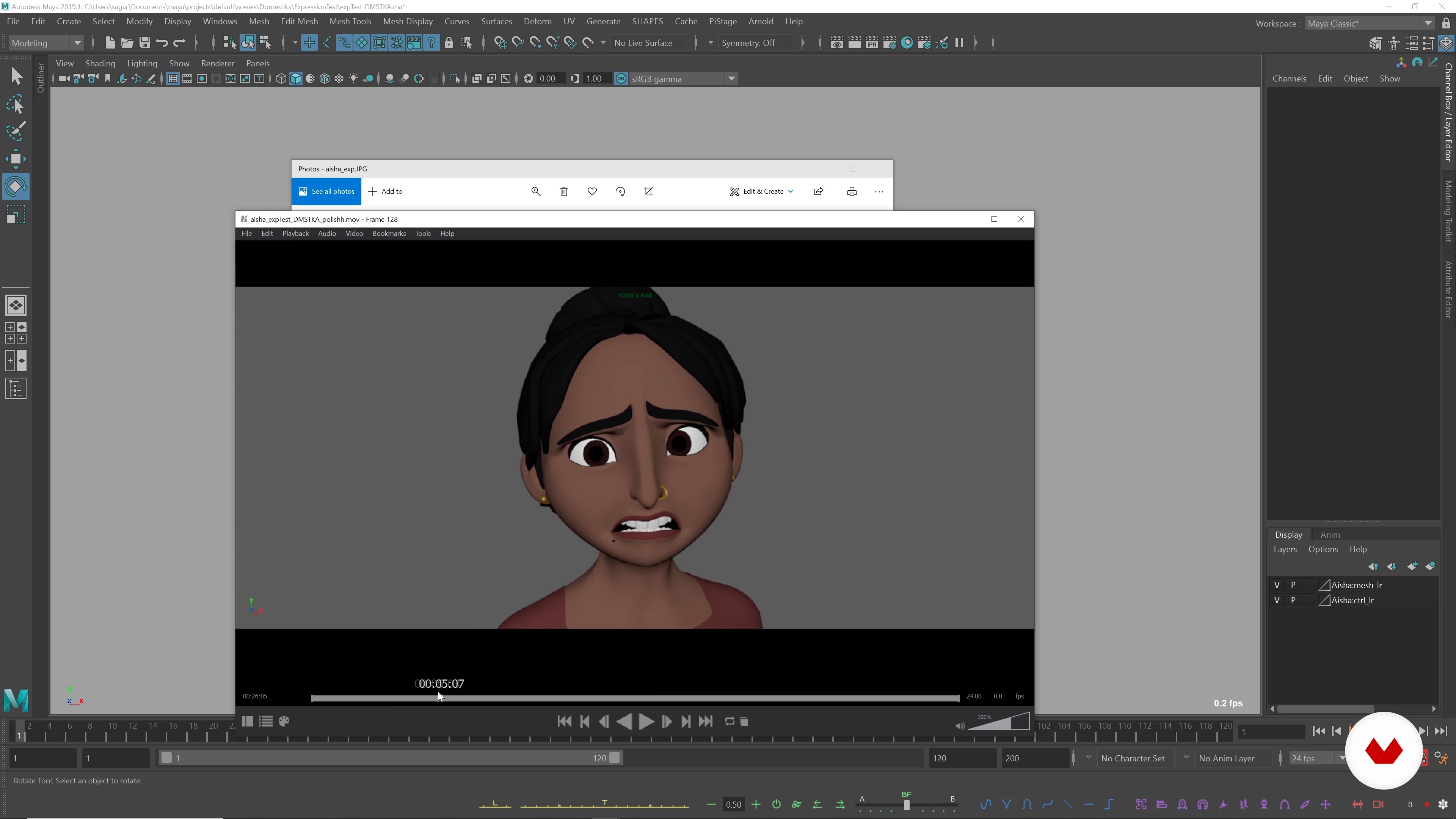The image size is (1456, 819).
Task: Click the playback end time field 120
Action: (963, 758)
